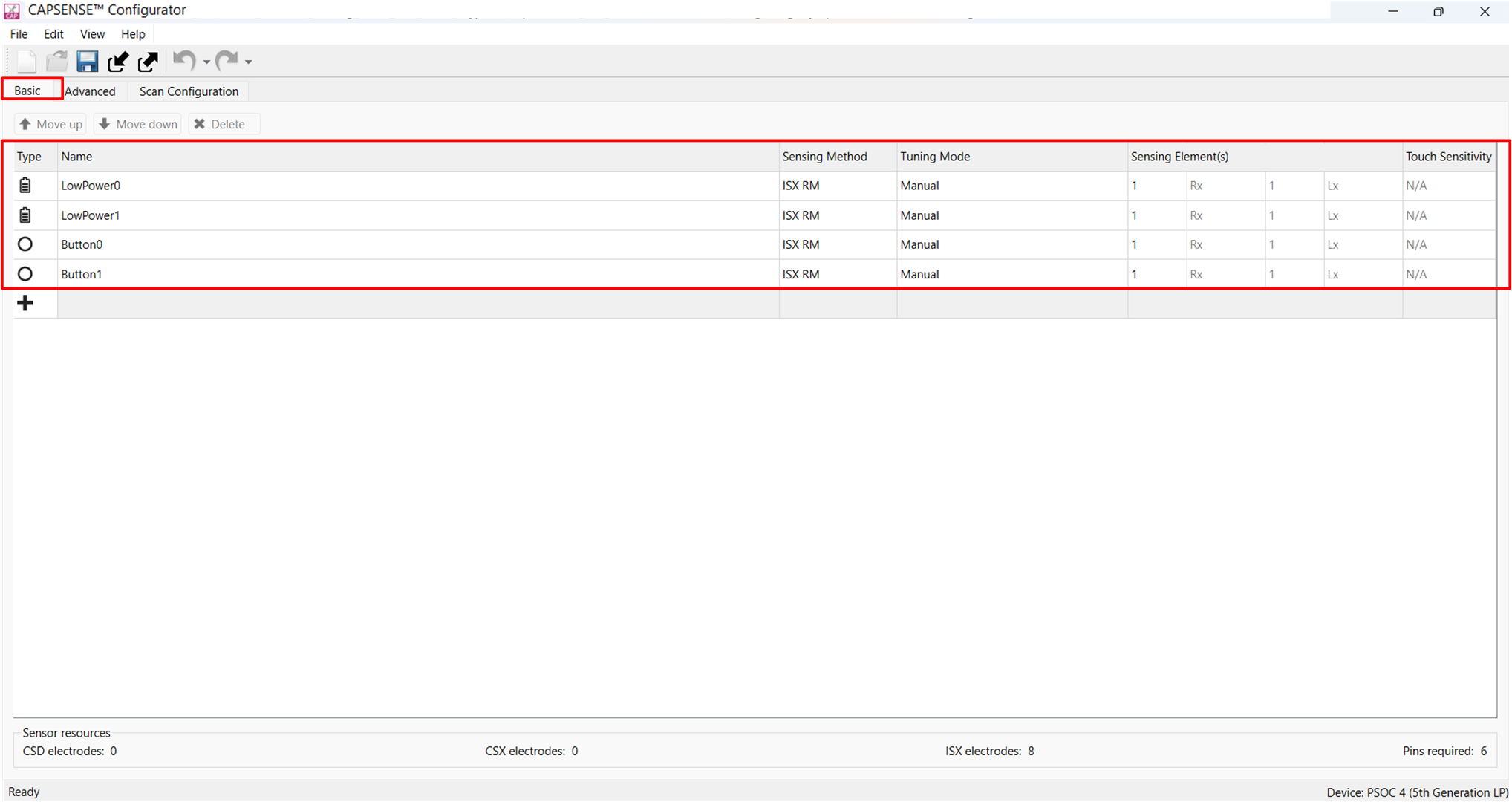Open Tuning Mode Manual for Button0

[1012, 244]
